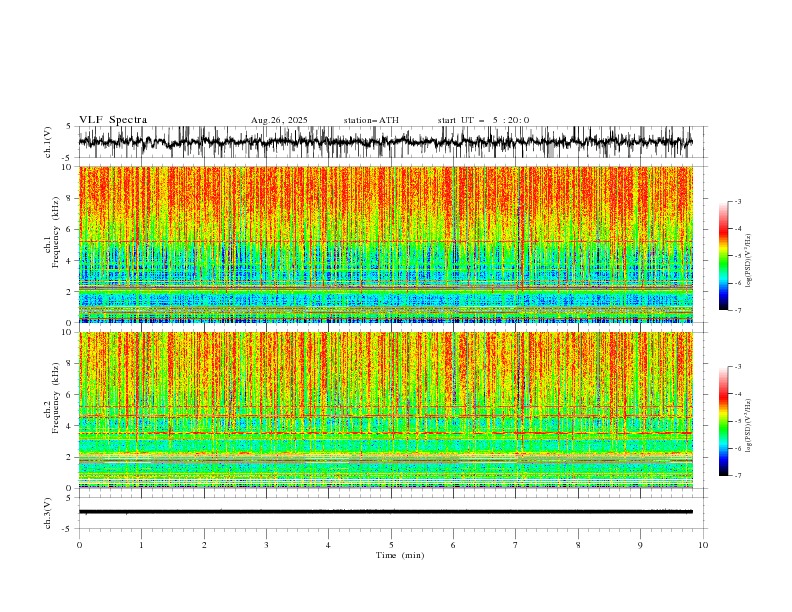Click the start UT 5:20:0 label

(483, 120)
